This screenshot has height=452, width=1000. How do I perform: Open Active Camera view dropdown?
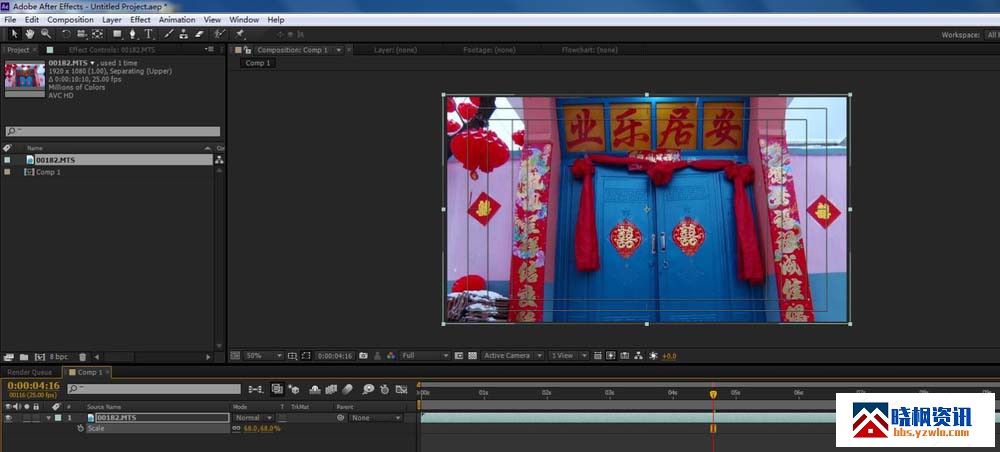click(x=513, y=356)
